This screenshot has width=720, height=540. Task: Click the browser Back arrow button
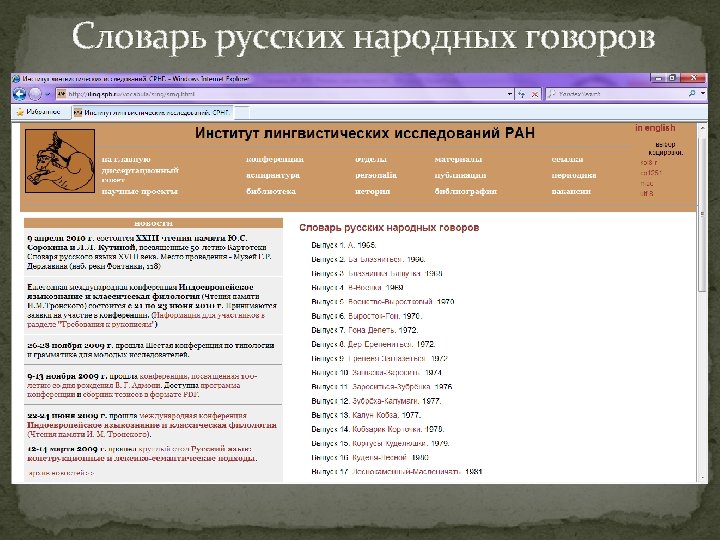(x=20, y=94)
